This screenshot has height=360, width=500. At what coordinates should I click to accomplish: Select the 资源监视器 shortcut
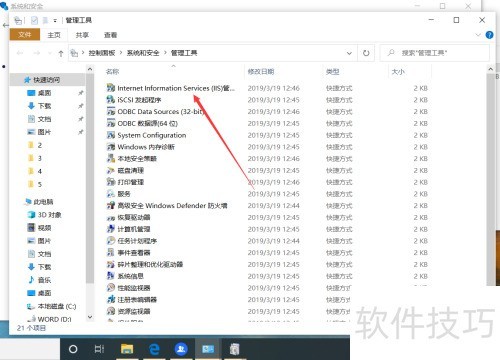(128, 311)
